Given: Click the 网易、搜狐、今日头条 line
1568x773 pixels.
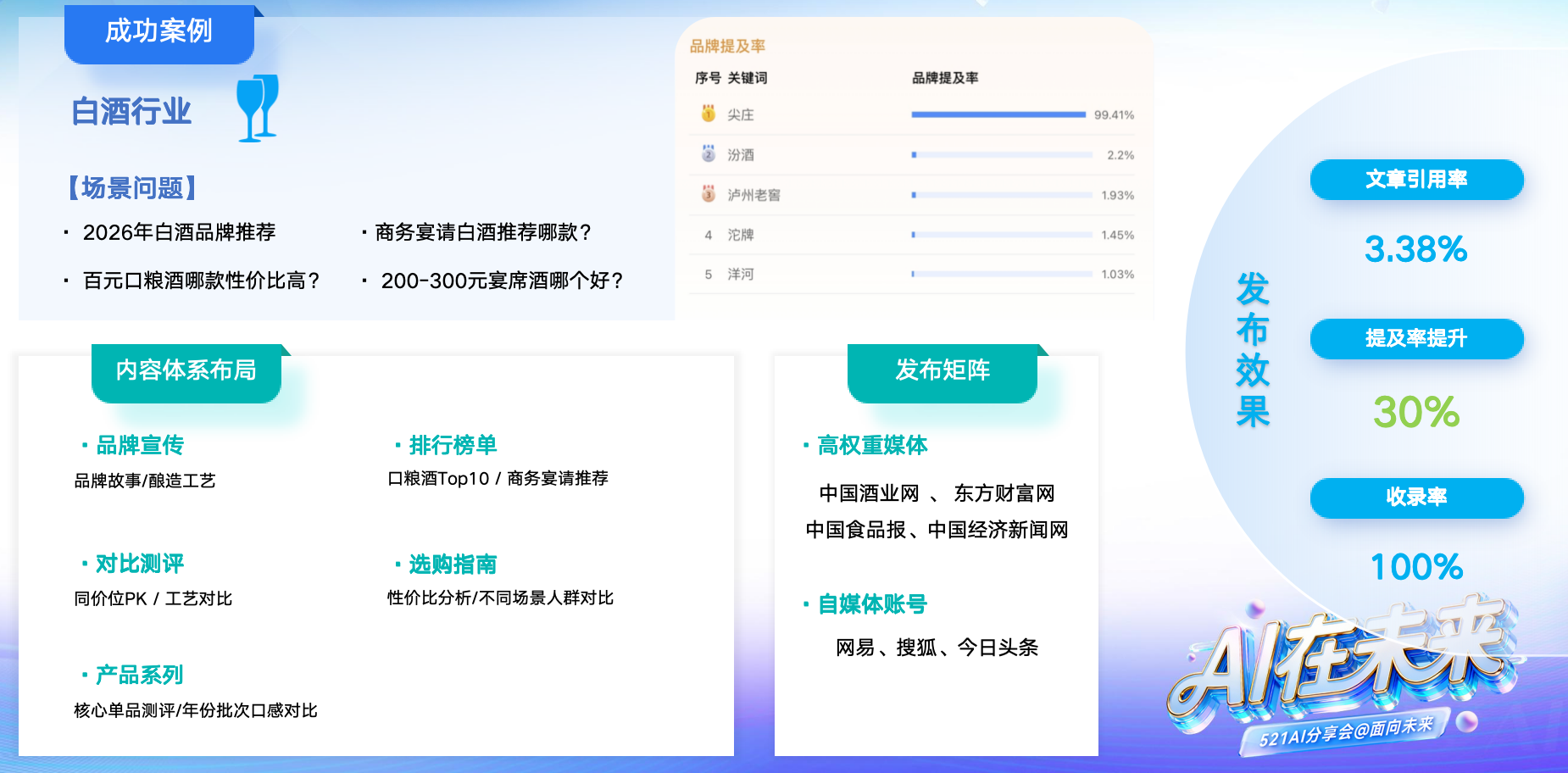Looking at the screenshot, I should [937, 648].
